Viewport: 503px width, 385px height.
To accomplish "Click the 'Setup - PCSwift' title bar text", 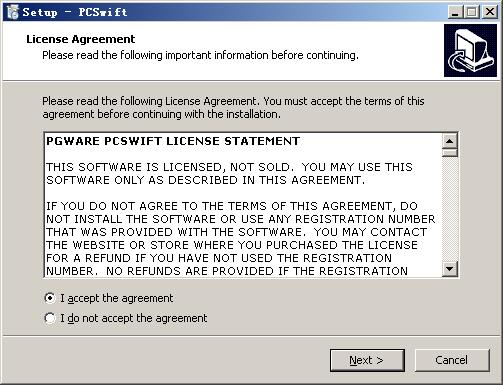I will pos(75,12).
